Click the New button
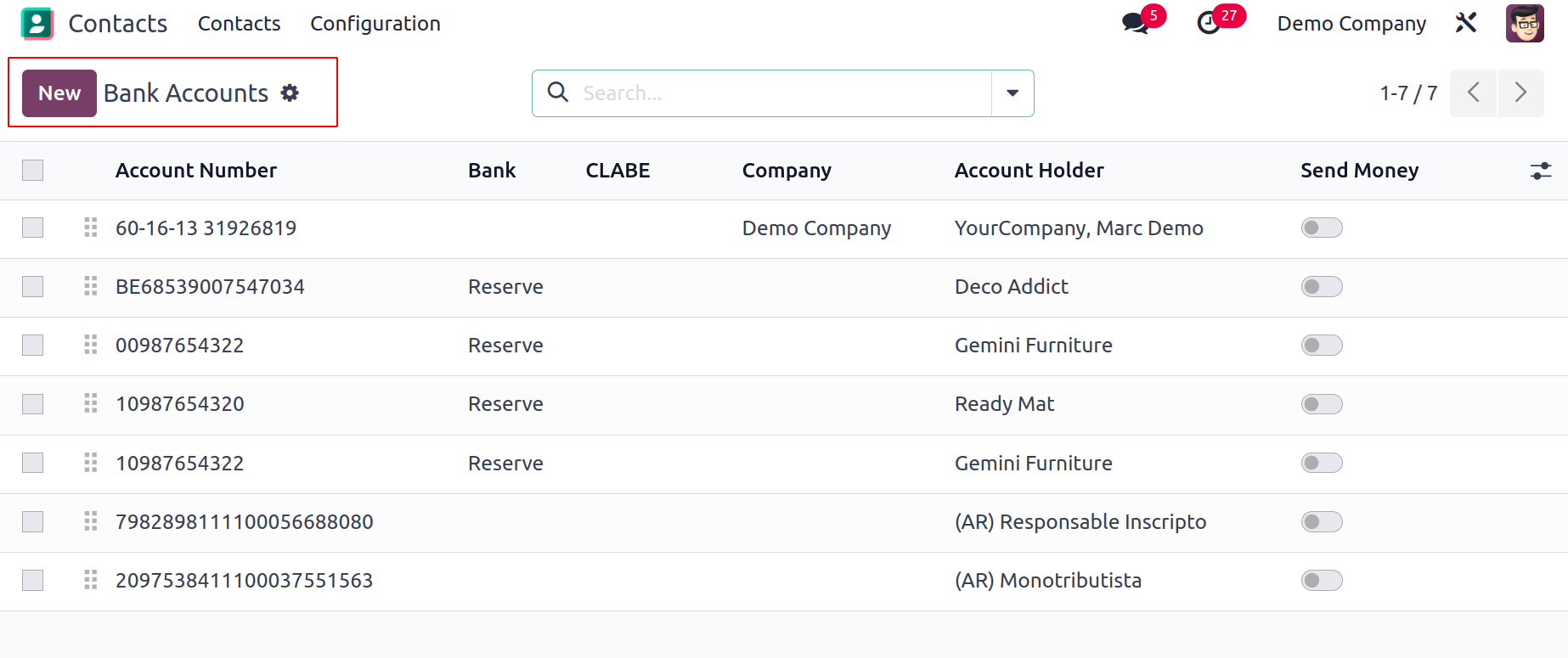 (x=59, y=93)
